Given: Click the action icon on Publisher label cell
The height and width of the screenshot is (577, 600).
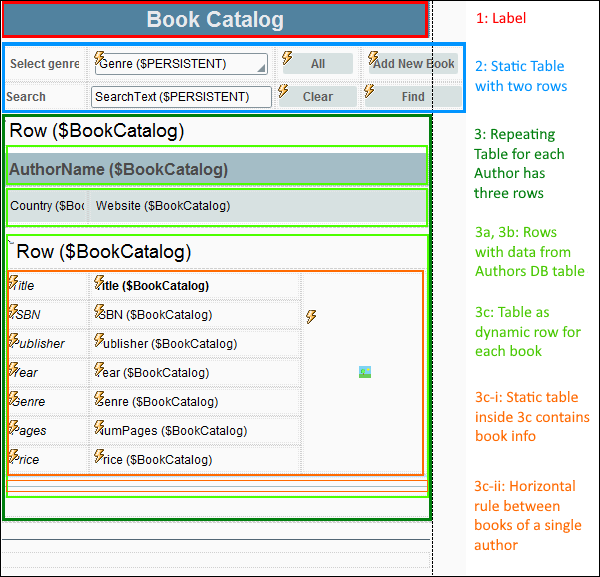Looking at the screenshot, I should (14, 341).
